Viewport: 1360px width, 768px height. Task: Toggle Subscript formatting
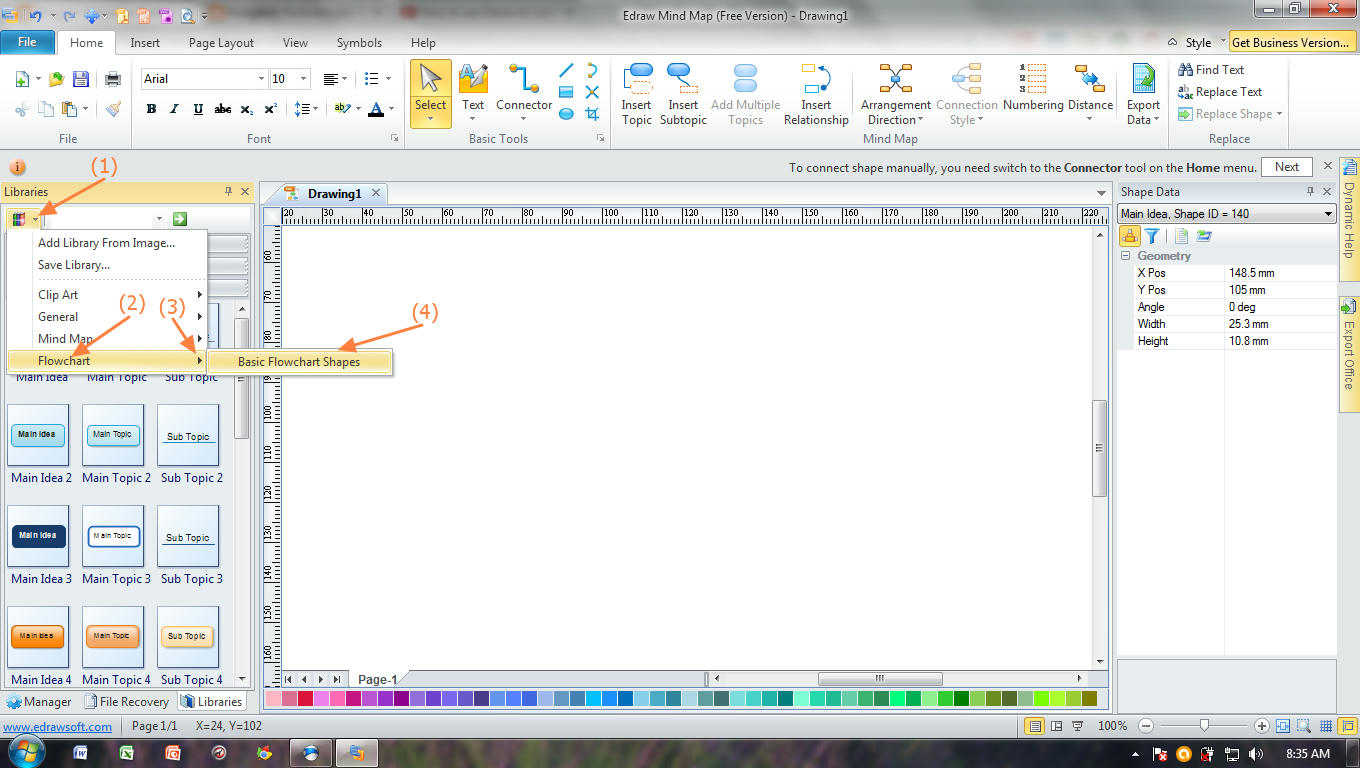coord(248,109)
